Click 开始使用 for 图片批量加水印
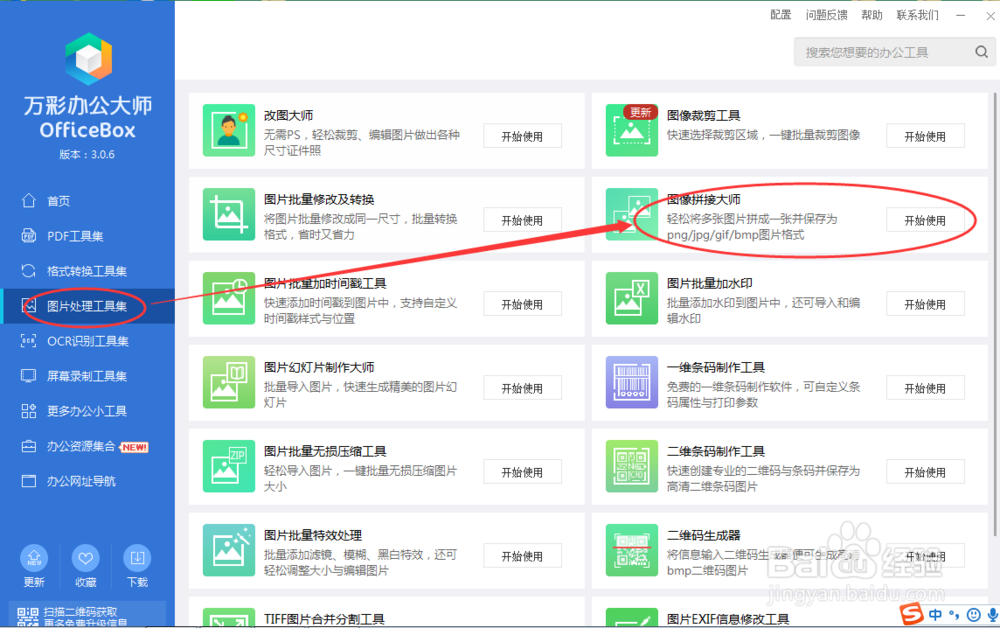This screenshot has width=1000, height=628. coord(925,305)
